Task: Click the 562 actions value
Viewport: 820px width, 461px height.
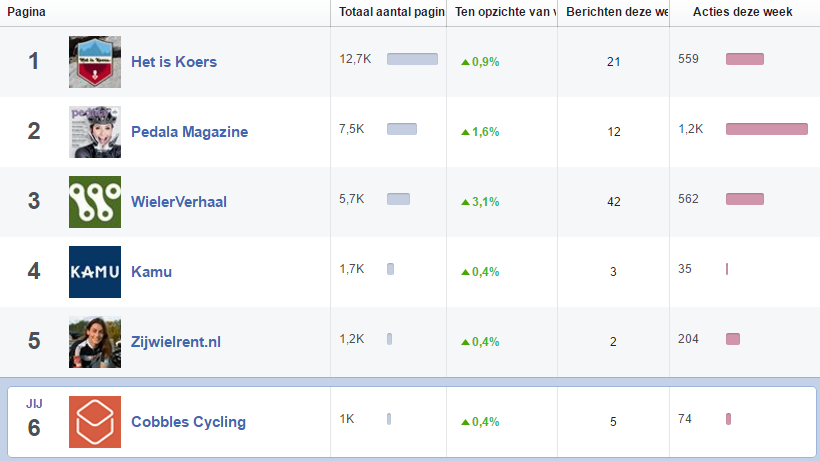Action: pyautogui.click(x=688, y=199)
